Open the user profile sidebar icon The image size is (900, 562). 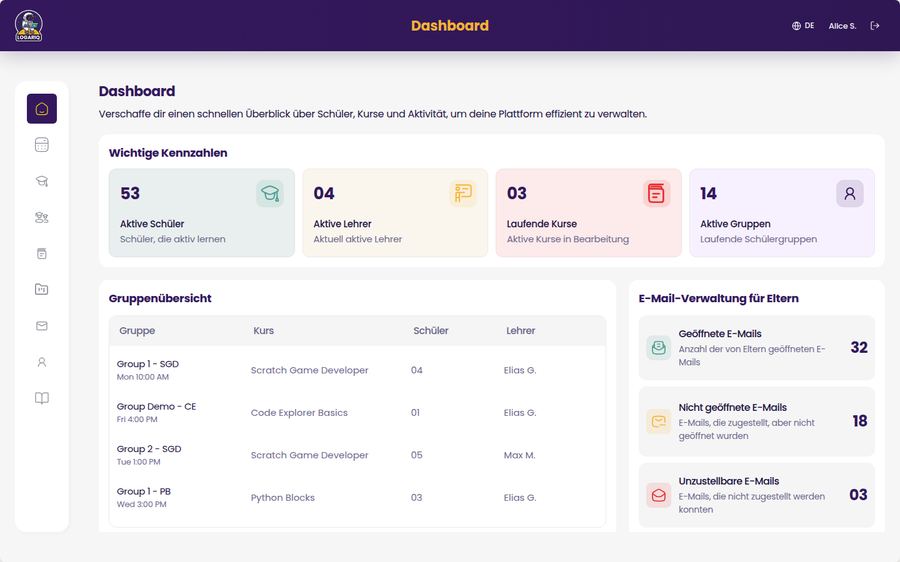click(42, 362)
